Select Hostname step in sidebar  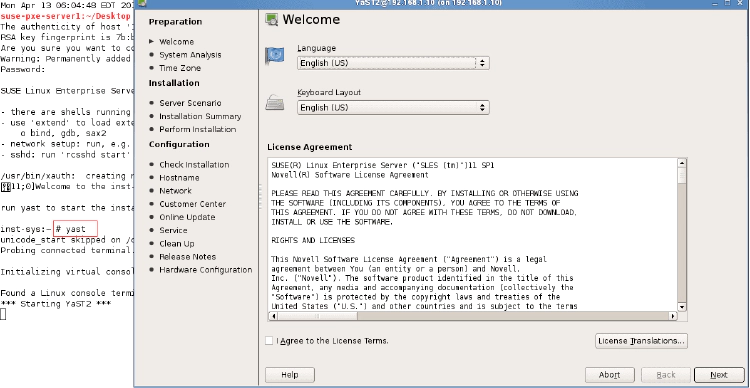tap(179, 177)
